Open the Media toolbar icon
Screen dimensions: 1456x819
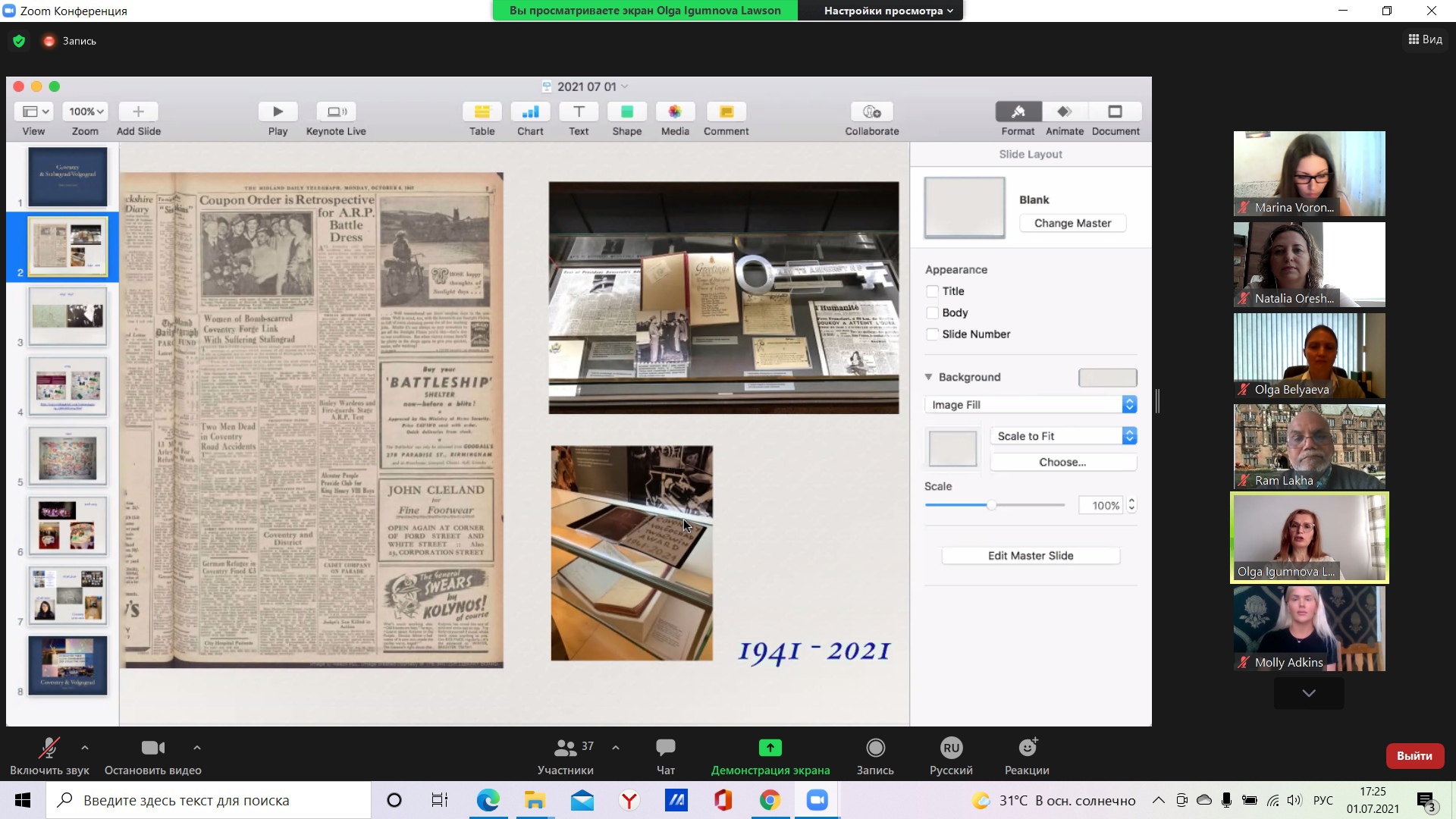[x=674, y=111]
